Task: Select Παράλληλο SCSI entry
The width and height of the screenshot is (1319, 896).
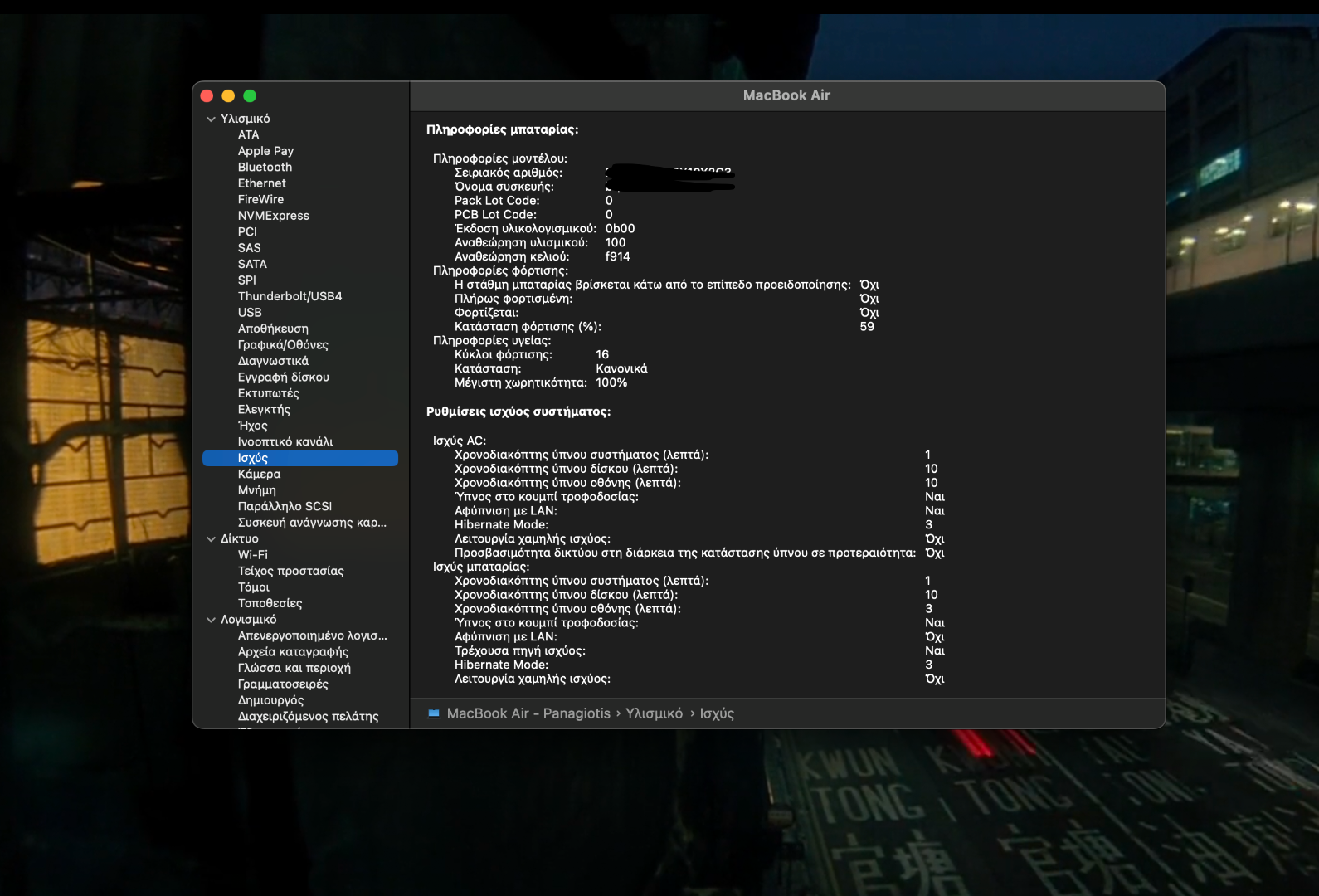Action: pyautogui.click(x=285, y=507)
